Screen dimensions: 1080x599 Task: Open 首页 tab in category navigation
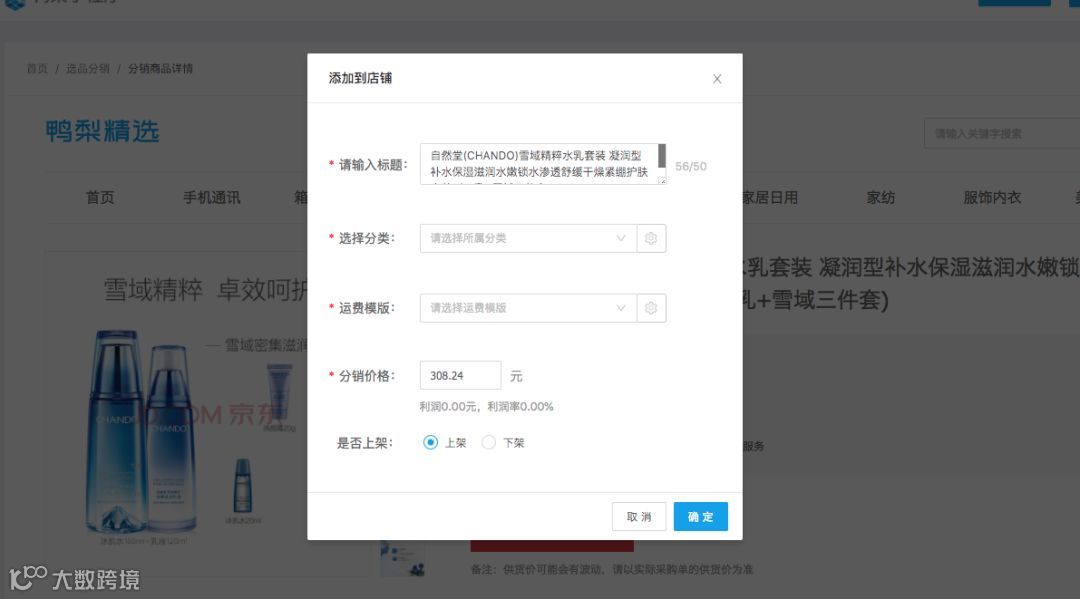pos(100,198)
